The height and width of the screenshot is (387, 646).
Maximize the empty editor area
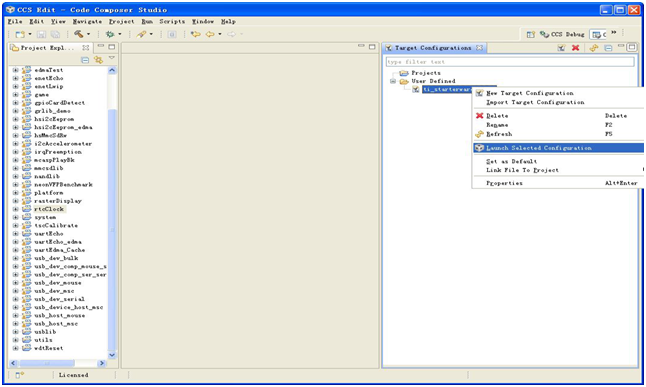pos(372,47)
